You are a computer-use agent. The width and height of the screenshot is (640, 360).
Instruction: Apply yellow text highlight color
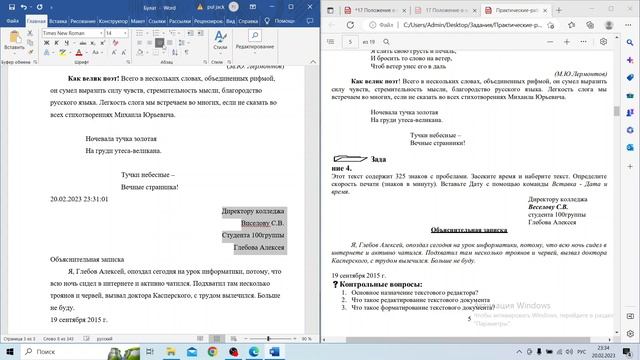[62, 52]
